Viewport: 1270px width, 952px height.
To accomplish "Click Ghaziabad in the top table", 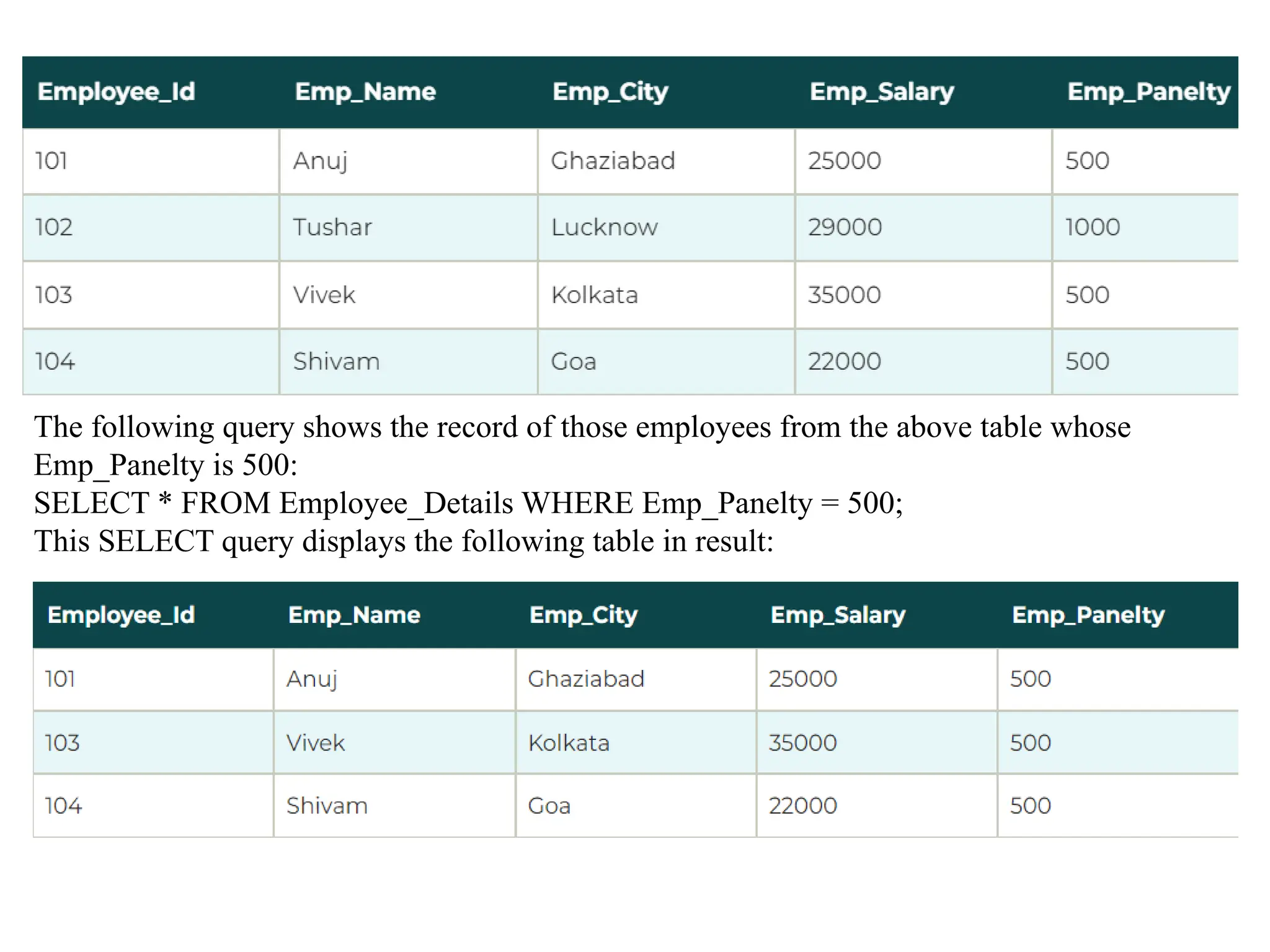I will [x=613, y=161].
